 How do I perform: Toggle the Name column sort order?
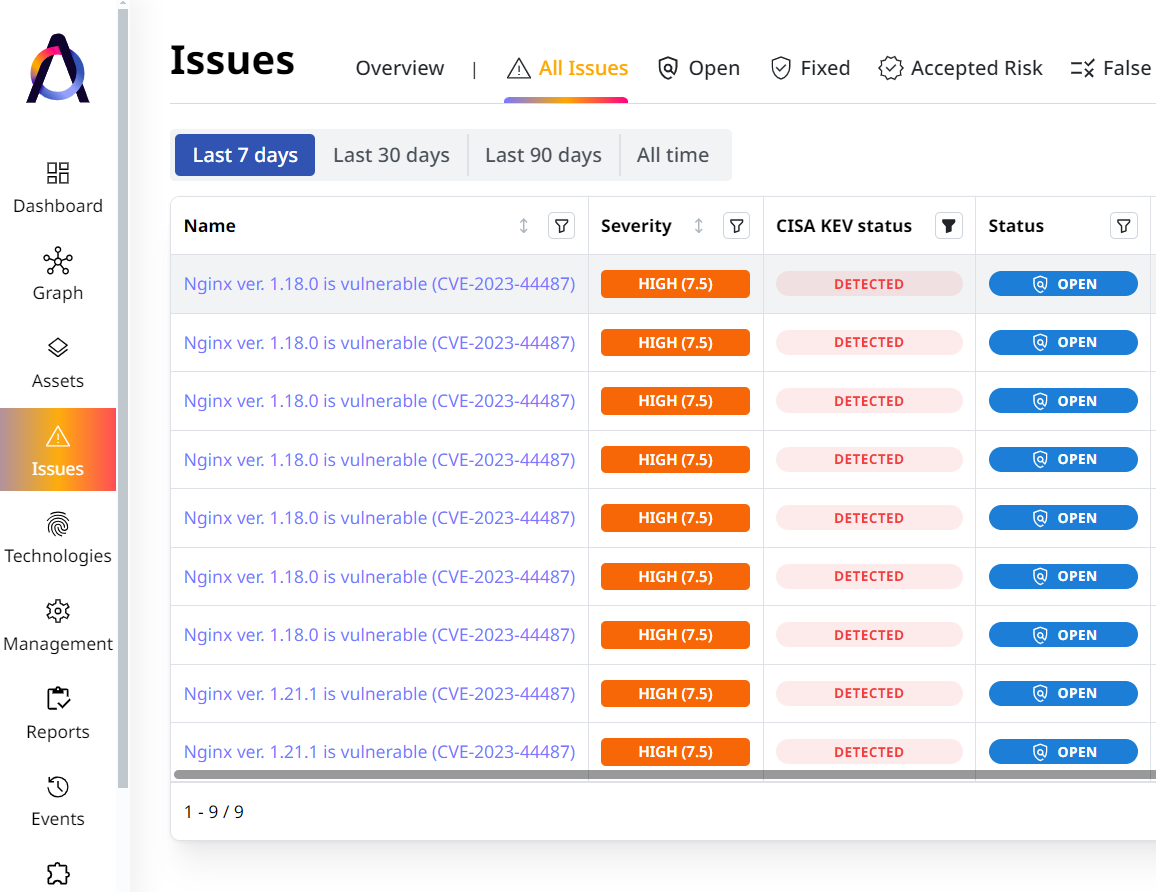pos(523,226)
